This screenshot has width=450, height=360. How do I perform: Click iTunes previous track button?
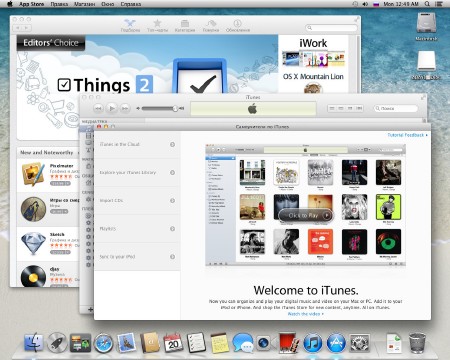coord(98,108)
